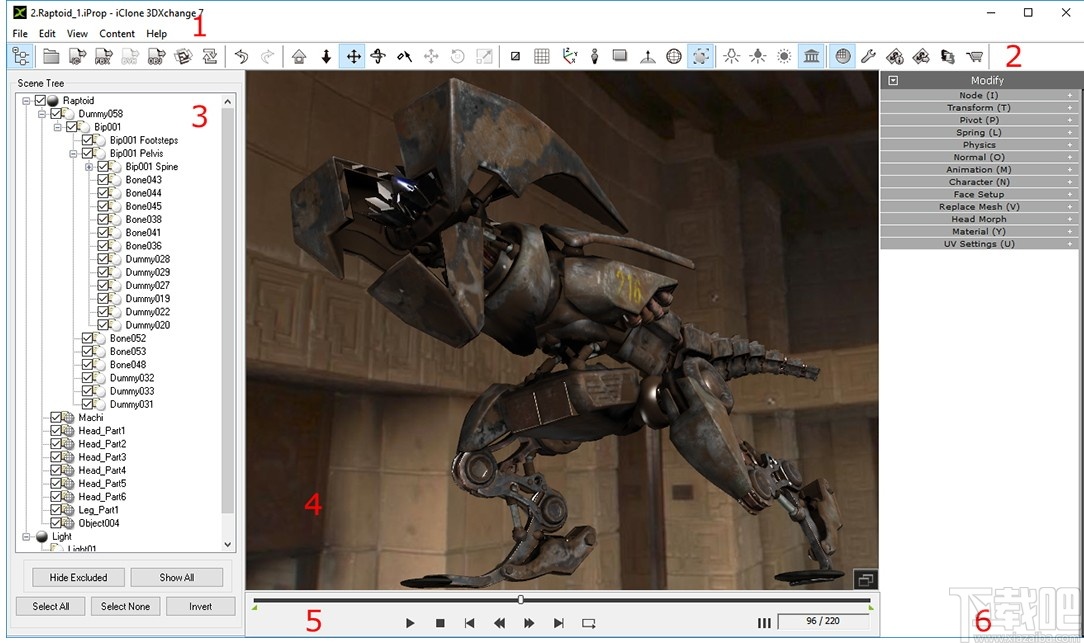
Task: Uncheck visibility of Head_Part3
Action: [x=55, y=456]
